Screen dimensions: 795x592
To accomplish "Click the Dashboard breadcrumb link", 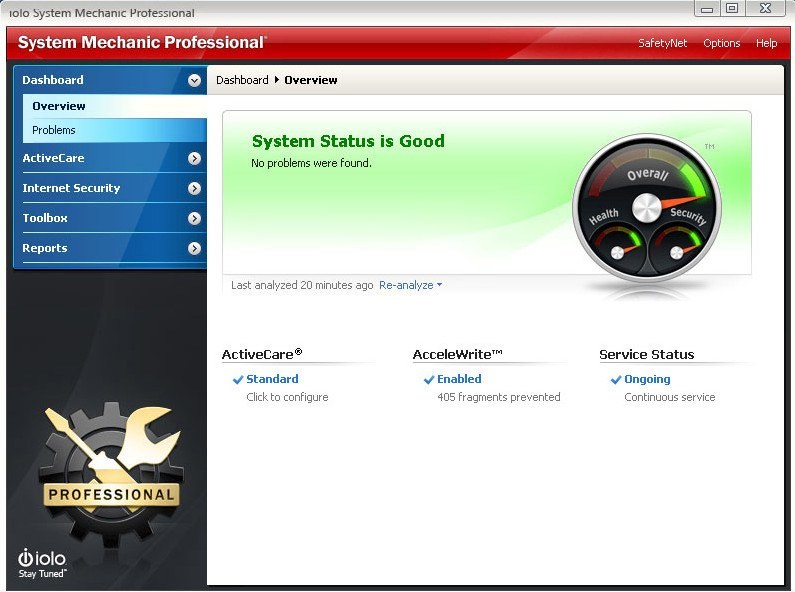I will coord(242,80).
